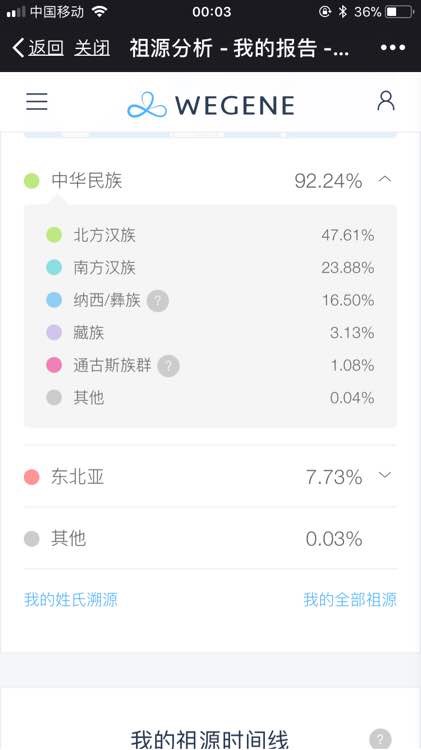The image size is (421, 750).
Task: Expand the 东北亚 section chevron
Action: coord(385,475)
